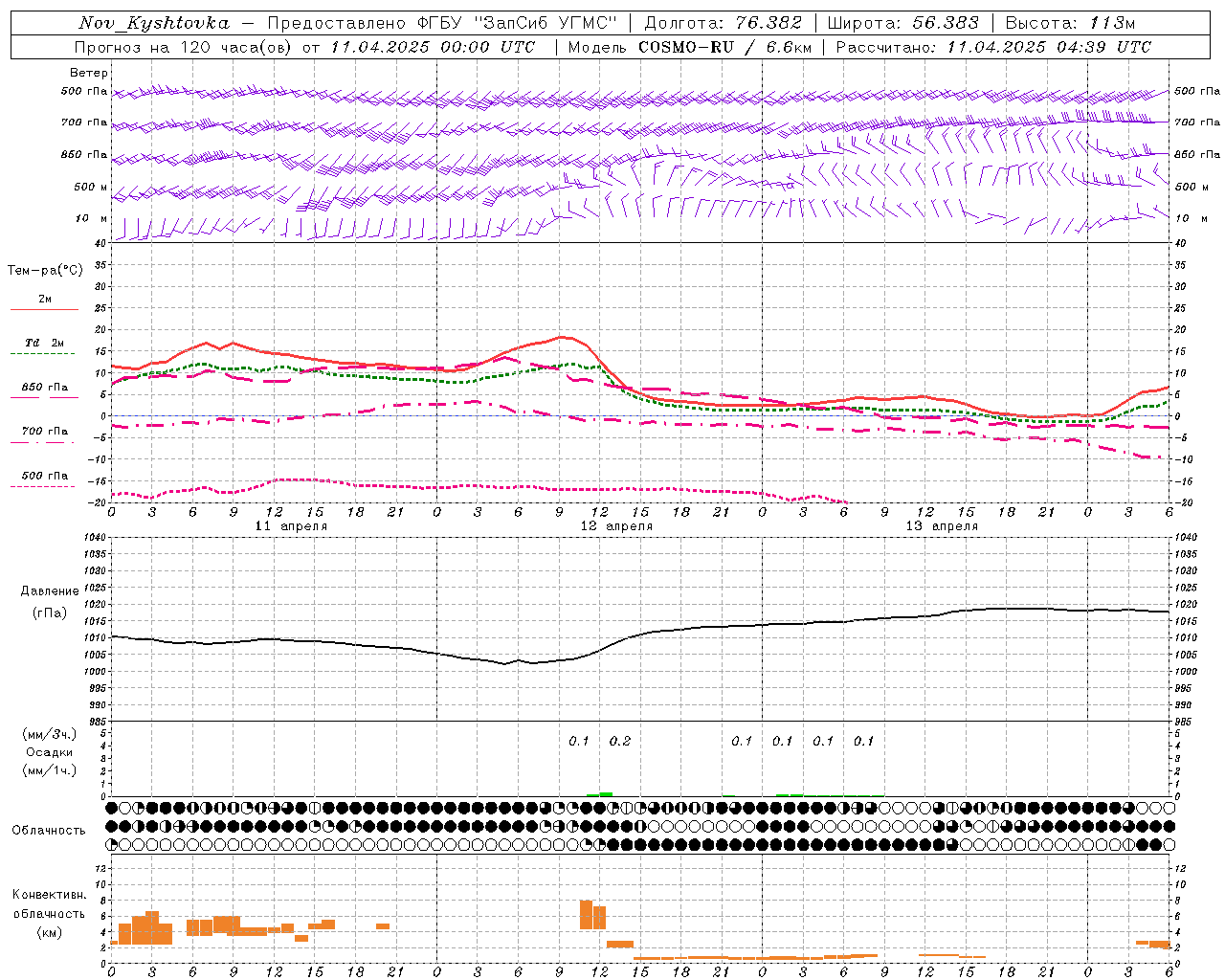Click the Рассчитано: 11.04.2025 04:39 UTC timestamp
Screen dimensions: 1225x980
click(993, 47)
